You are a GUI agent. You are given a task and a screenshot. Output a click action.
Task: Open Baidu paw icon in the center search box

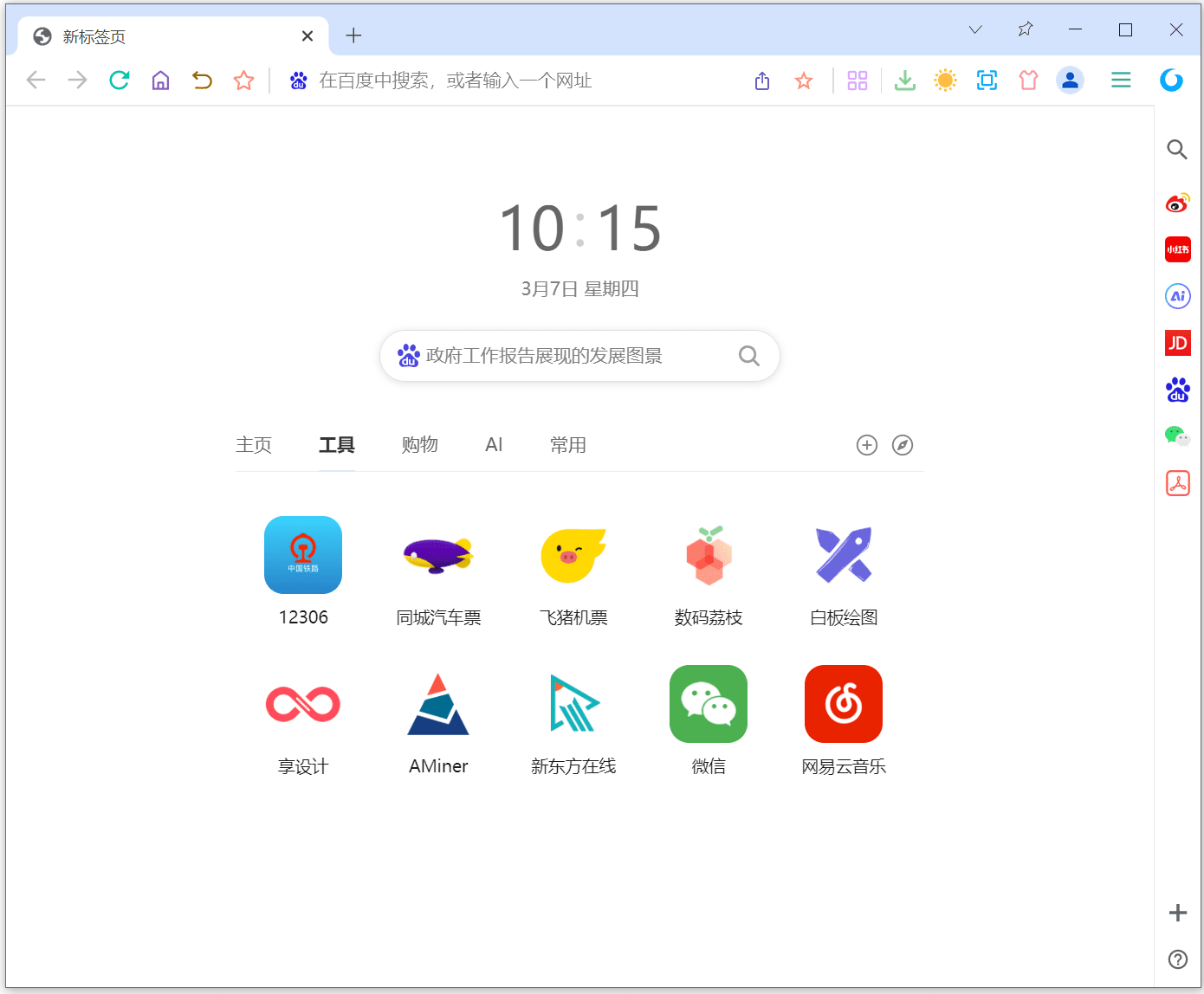pos(409,356)
